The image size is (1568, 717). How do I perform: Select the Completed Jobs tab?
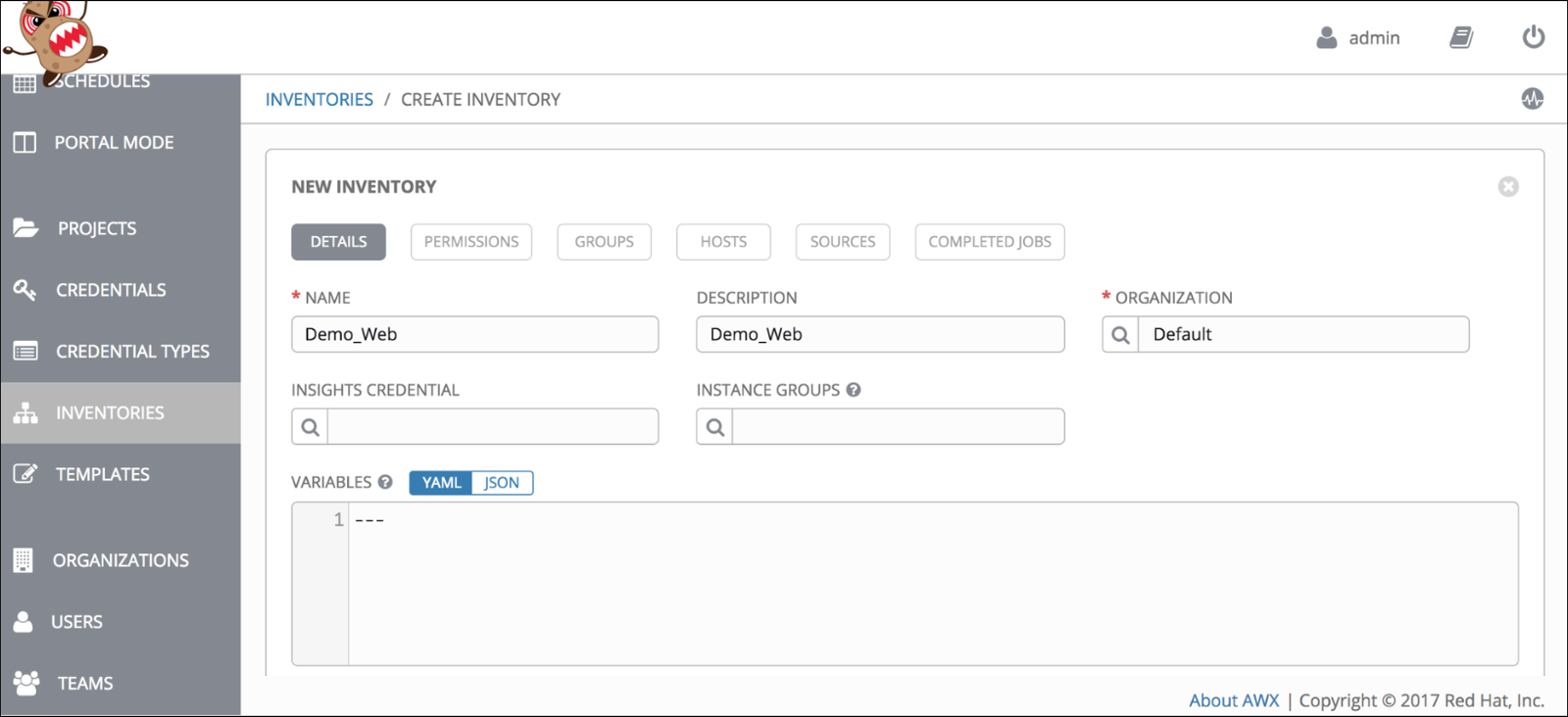(x=990, y=242)
